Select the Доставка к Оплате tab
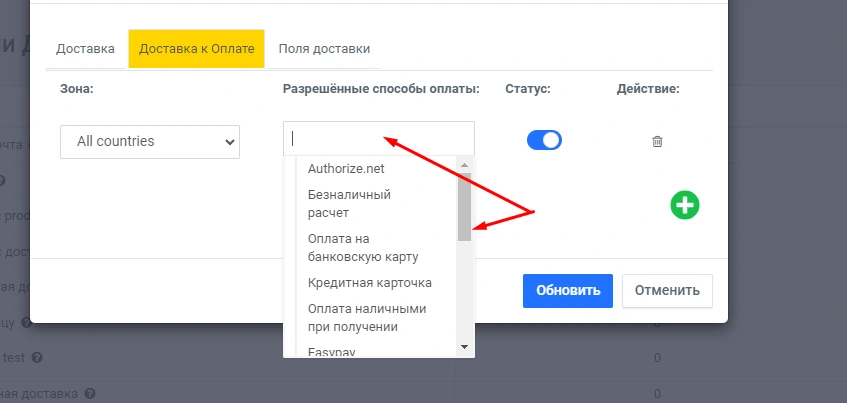Screen dimensions: 847x403 tap(196, 48)
